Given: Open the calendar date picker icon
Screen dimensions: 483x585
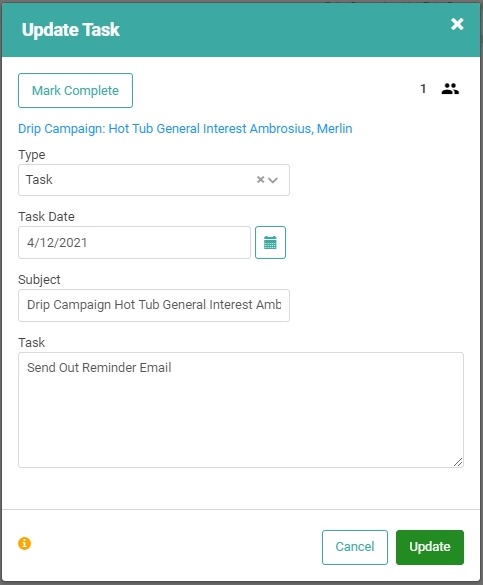Looking at the screenshot, I should [x=270, y=242].
